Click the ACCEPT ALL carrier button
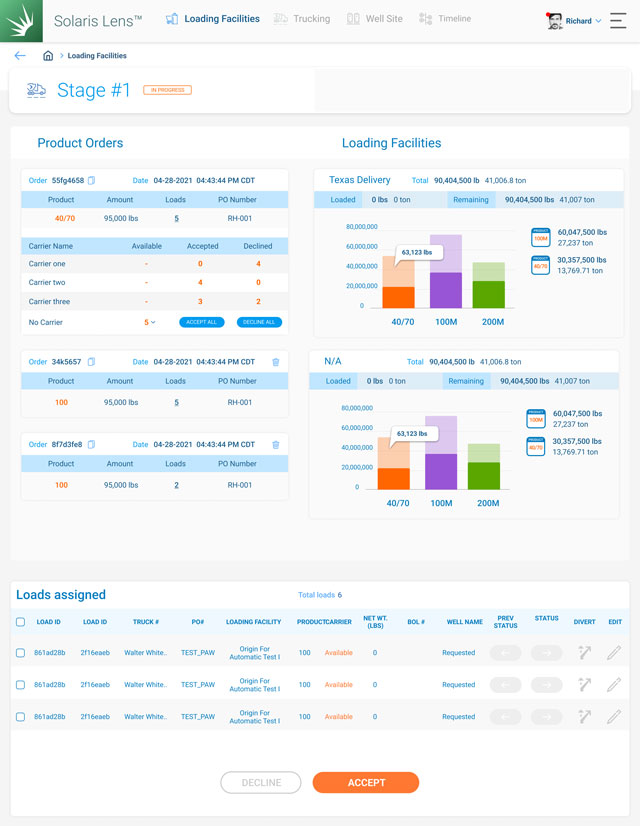The width and height of the screenshot is (640, 826). coord(201,322)
